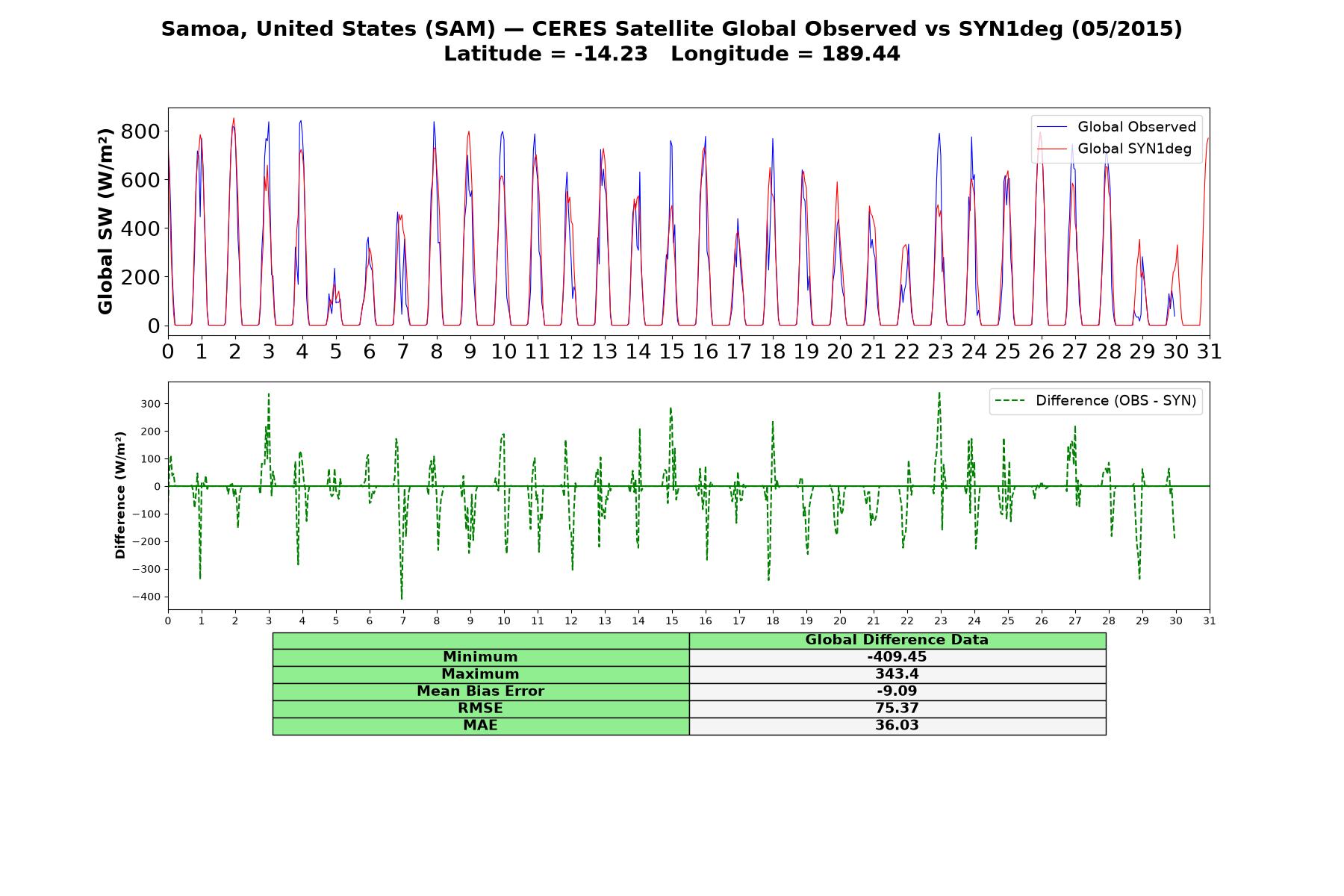1344x896 pixels.
Task: Click the red Global SYN1deg legend line
Action: tap(1052, 149)
